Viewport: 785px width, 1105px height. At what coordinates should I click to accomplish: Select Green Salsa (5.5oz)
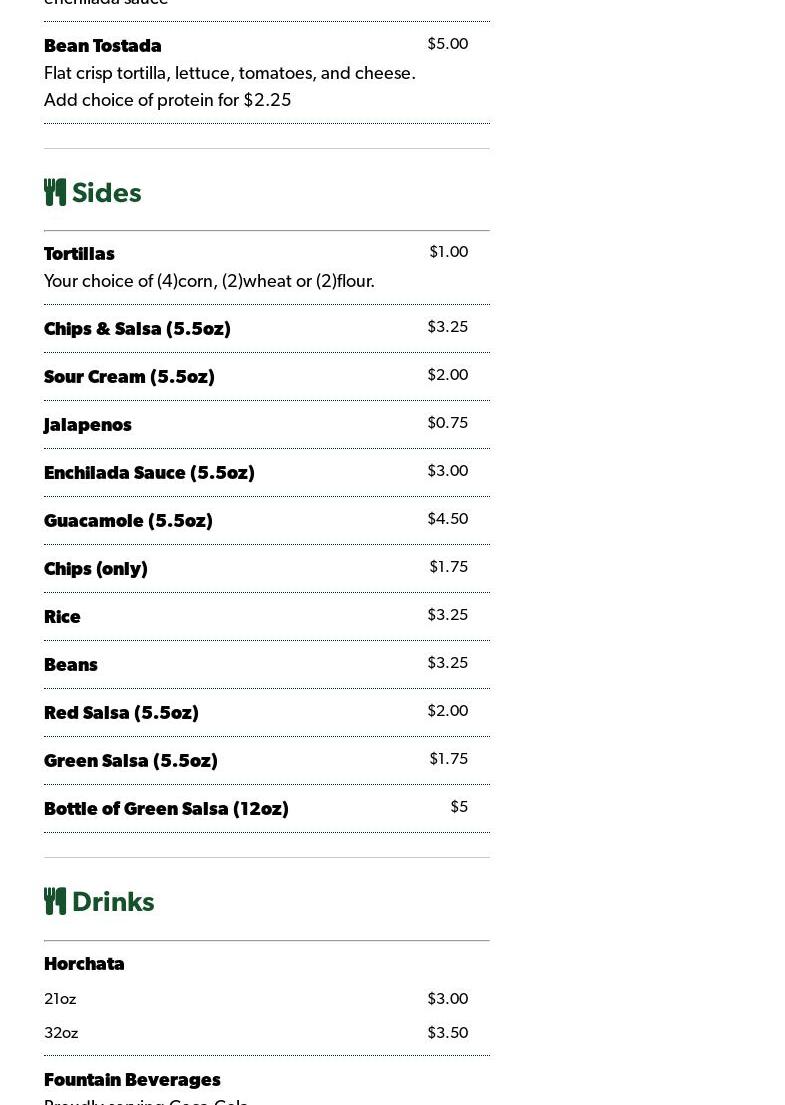(x=131, y=761)
